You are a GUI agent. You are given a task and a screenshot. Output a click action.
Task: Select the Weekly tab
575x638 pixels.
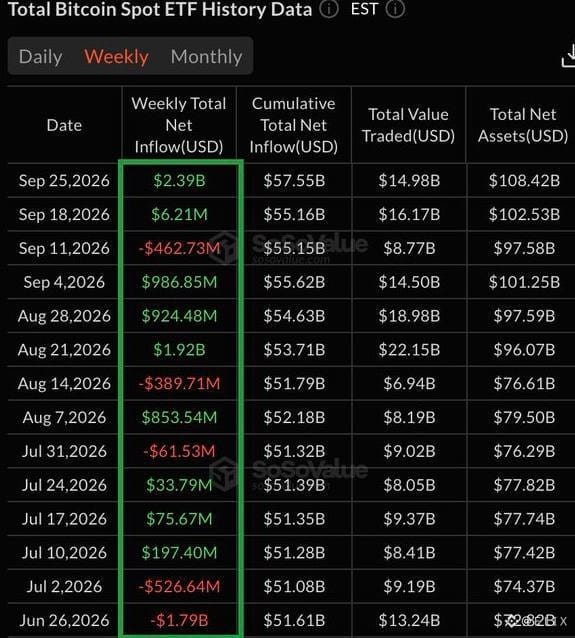(116, 57)
